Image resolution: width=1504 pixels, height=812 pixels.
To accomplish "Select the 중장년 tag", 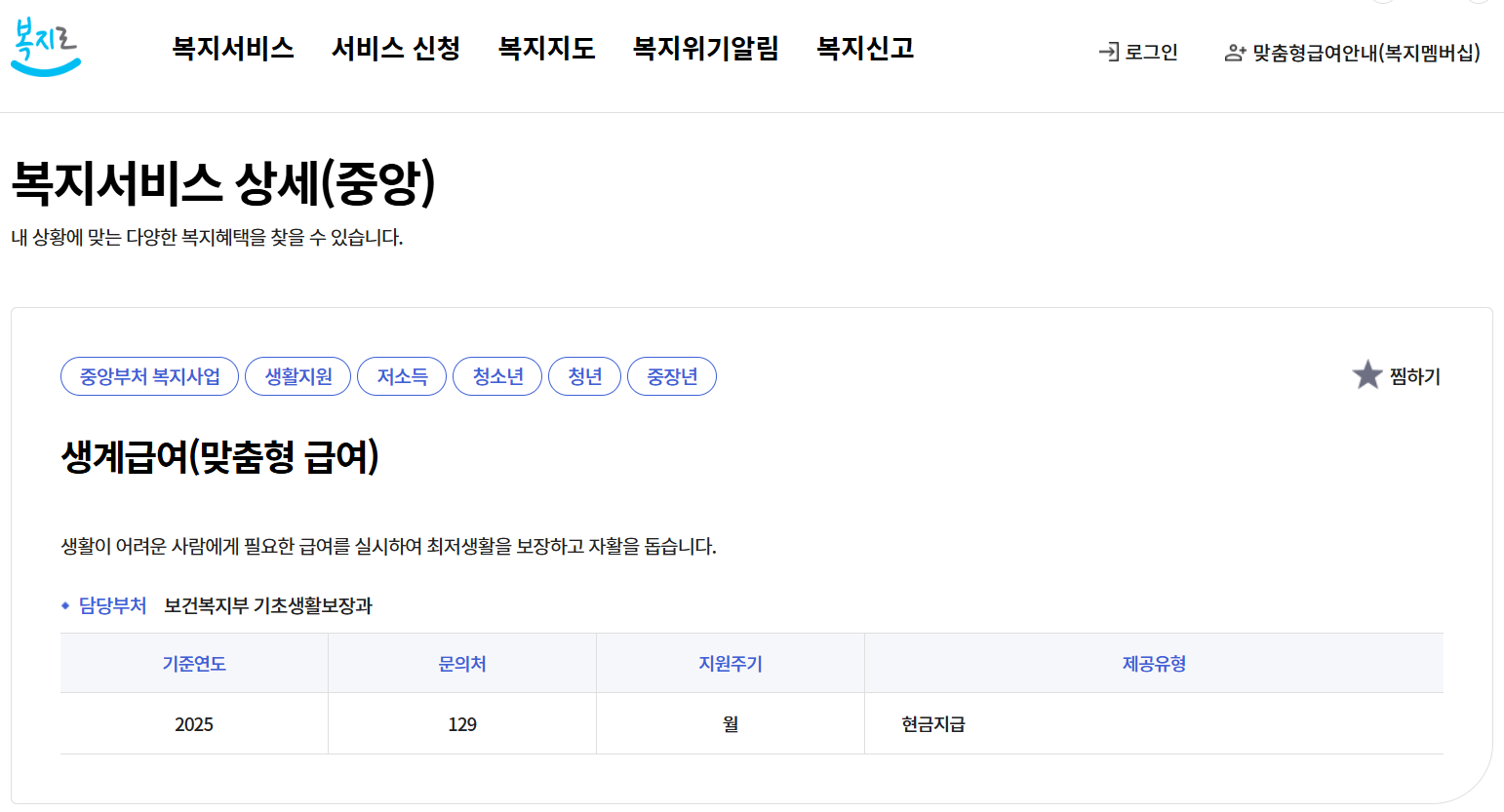I will coord(672,376).
